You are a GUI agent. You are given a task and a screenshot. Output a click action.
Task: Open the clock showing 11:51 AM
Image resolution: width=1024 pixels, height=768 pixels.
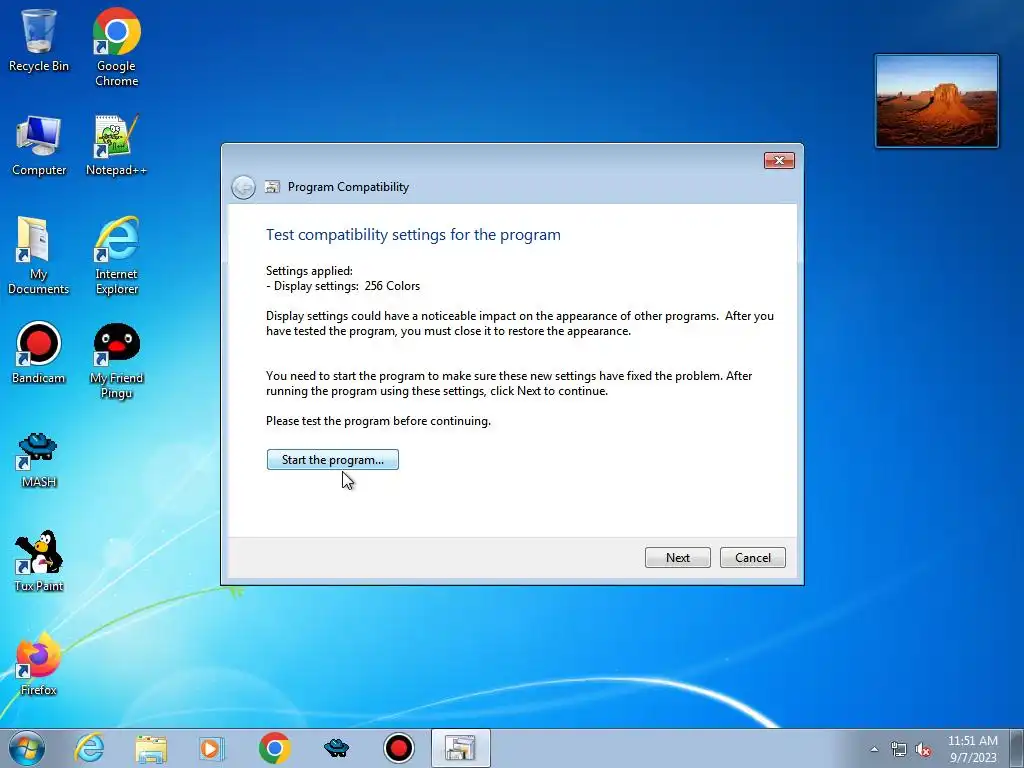[x=972, y=748]
